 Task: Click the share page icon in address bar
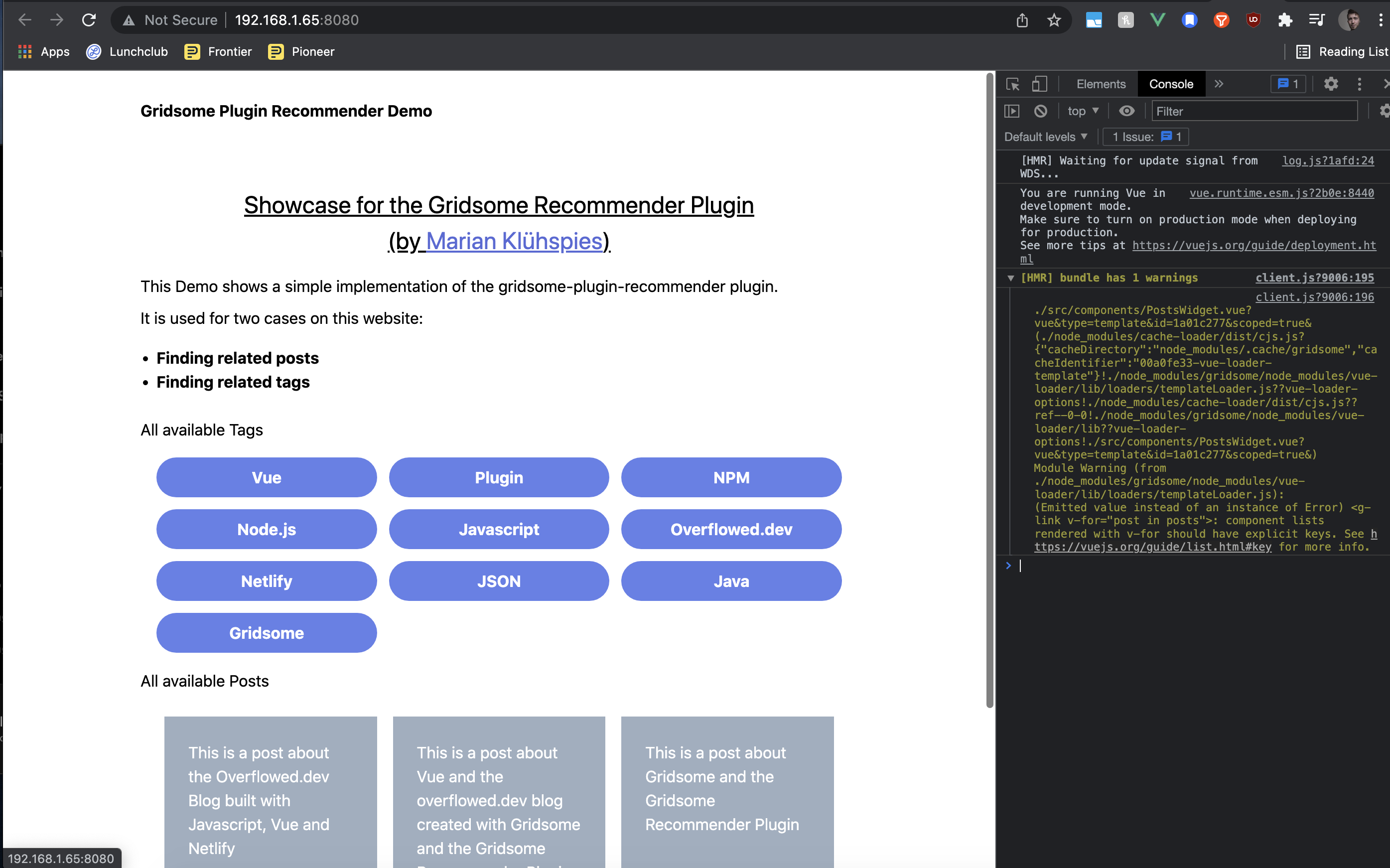point(1022,20)
